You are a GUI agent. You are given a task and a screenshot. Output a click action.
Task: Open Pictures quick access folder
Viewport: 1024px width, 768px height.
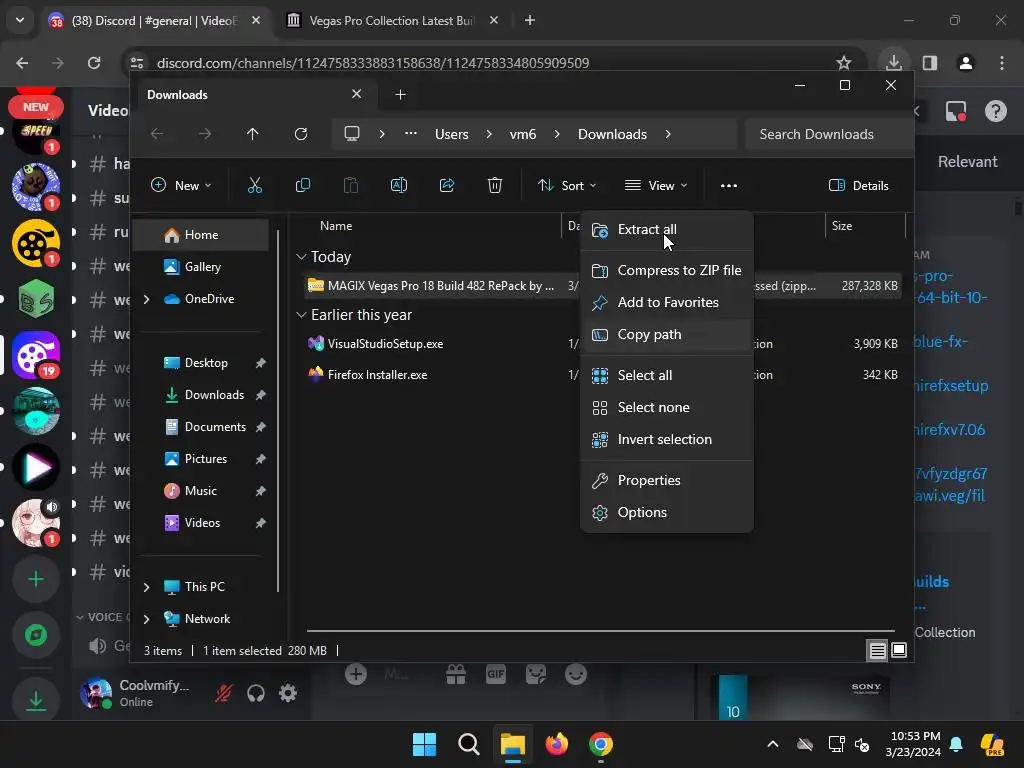click(x=206, y=459)
